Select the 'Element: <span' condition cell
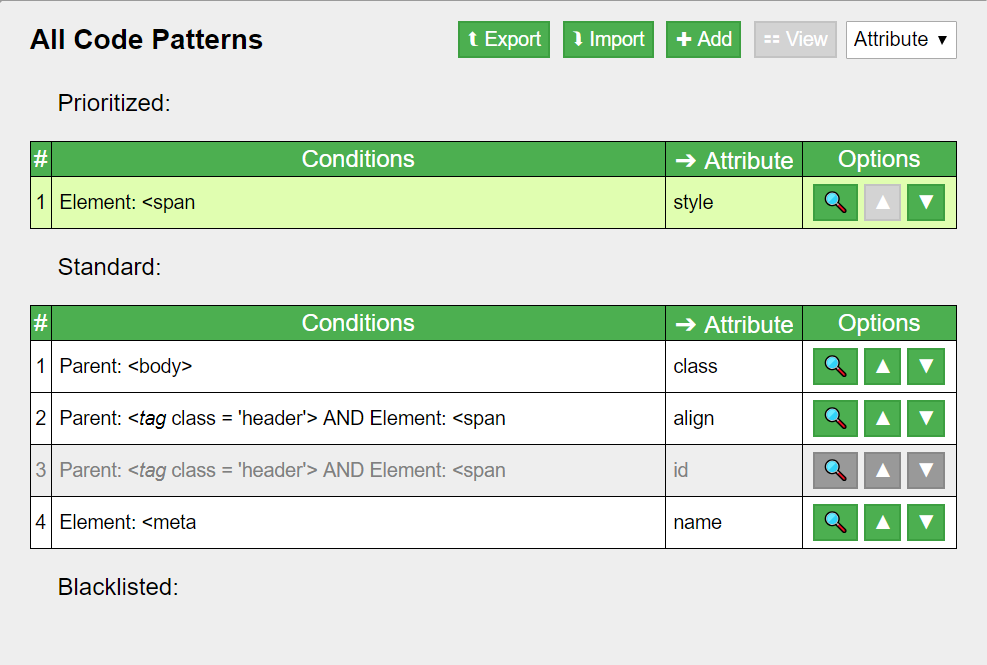This screenshot has height=665, width=987. click(x=358, y=202)
